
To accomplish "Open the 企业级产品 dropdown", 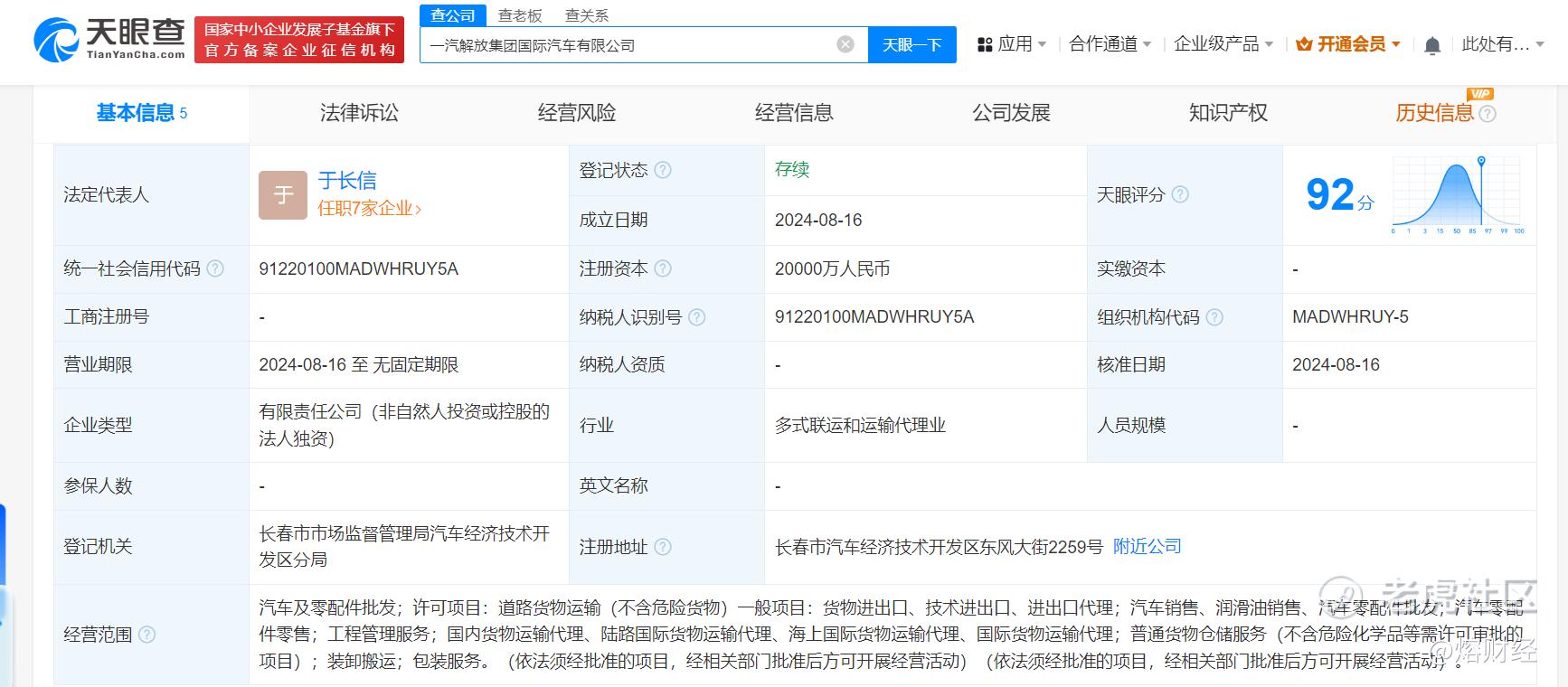I will (1223, 44).
